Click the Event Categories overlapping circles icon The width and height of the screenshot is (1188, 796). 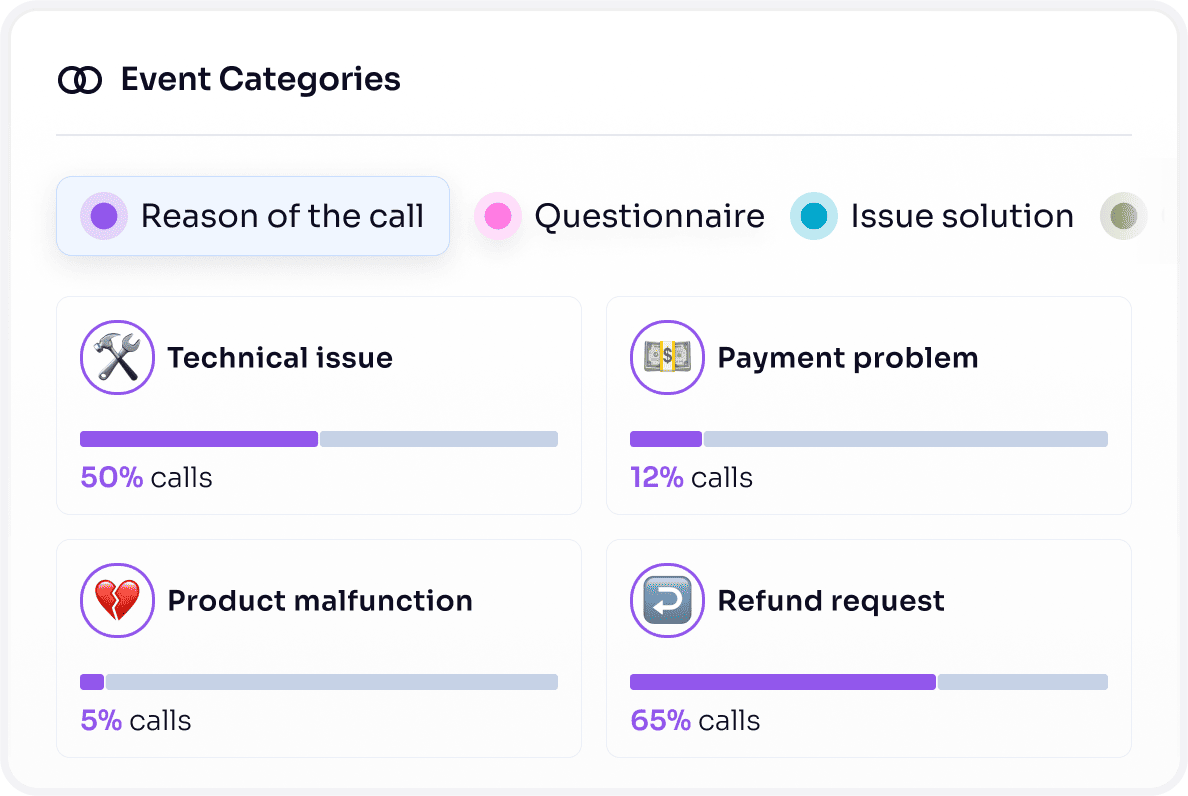80,80
